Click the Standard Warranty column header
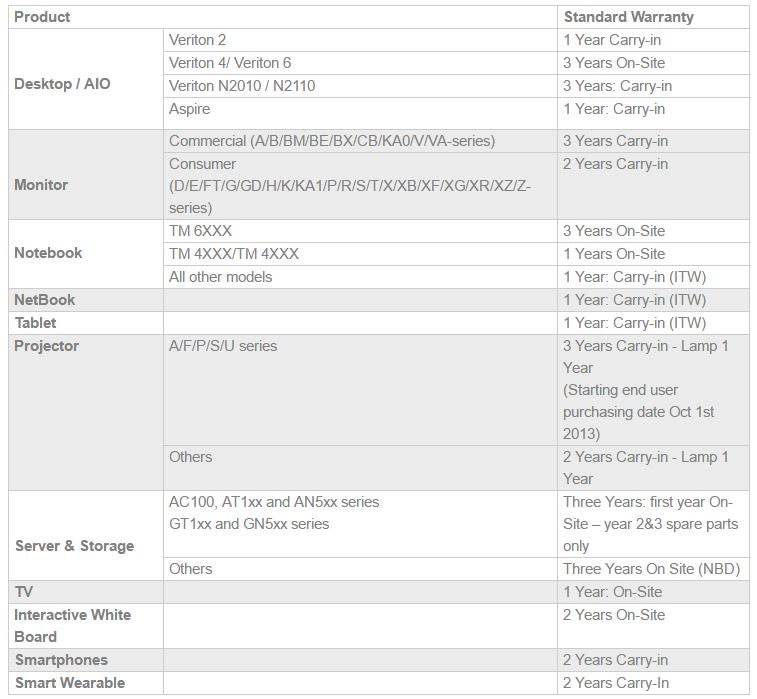Viewport: 757px width, 699px height. (628, 17)
